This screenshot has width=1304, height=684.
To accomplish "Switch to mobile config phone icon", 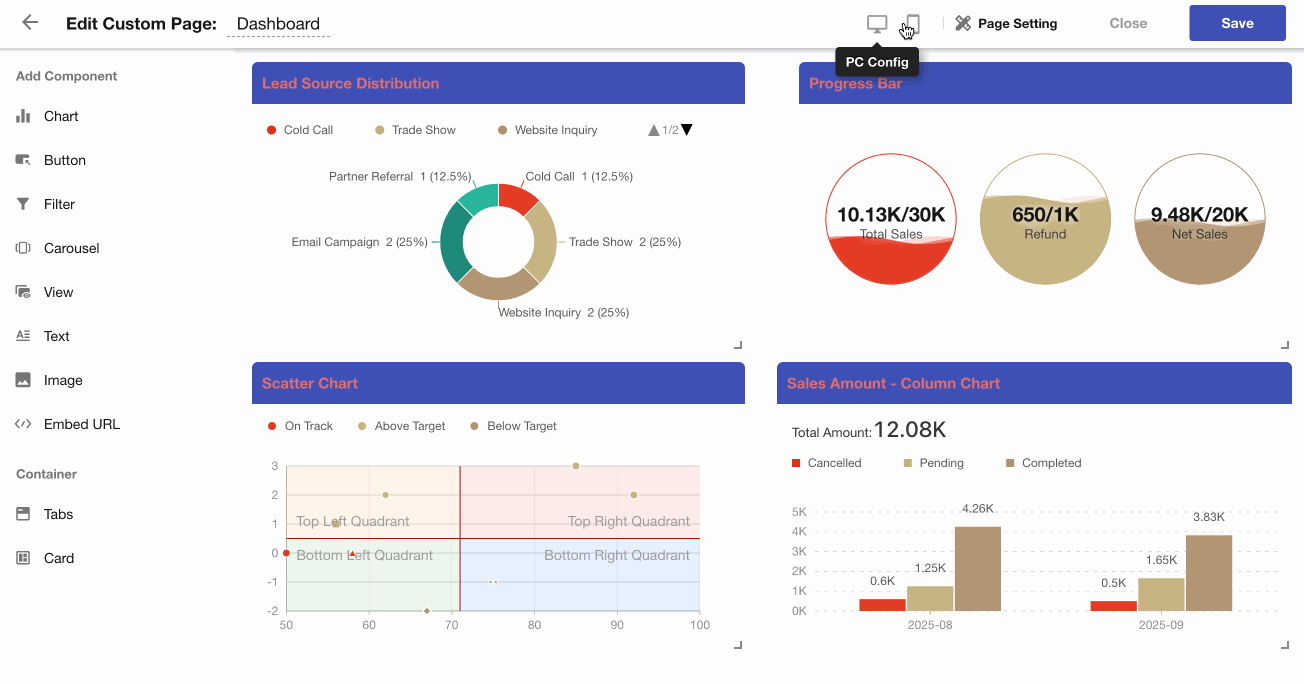I will point(912,24).
